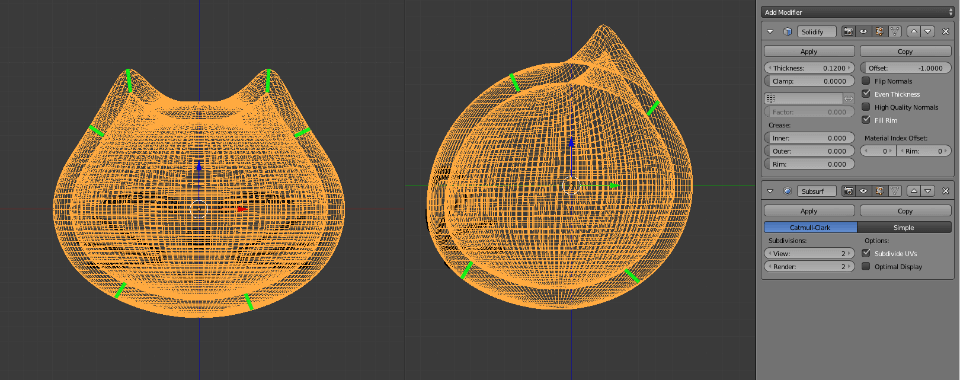Apply the Solidify modifier
The height and width of the screenshot is (380, 960).
(x=809, y=51)
